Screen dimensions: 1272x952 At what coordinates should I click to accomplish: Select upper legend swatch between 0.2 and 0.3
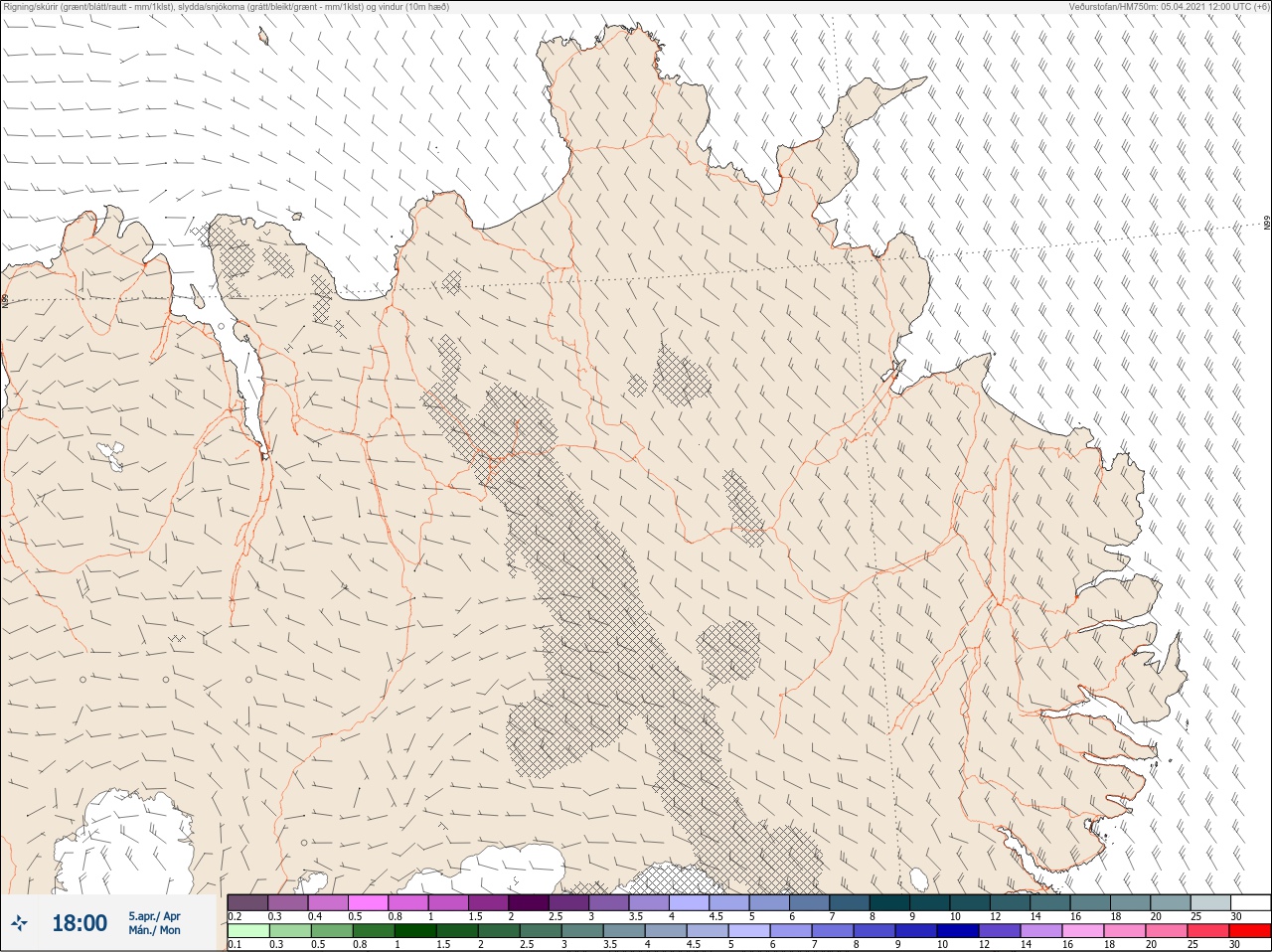tap(247, 902)
